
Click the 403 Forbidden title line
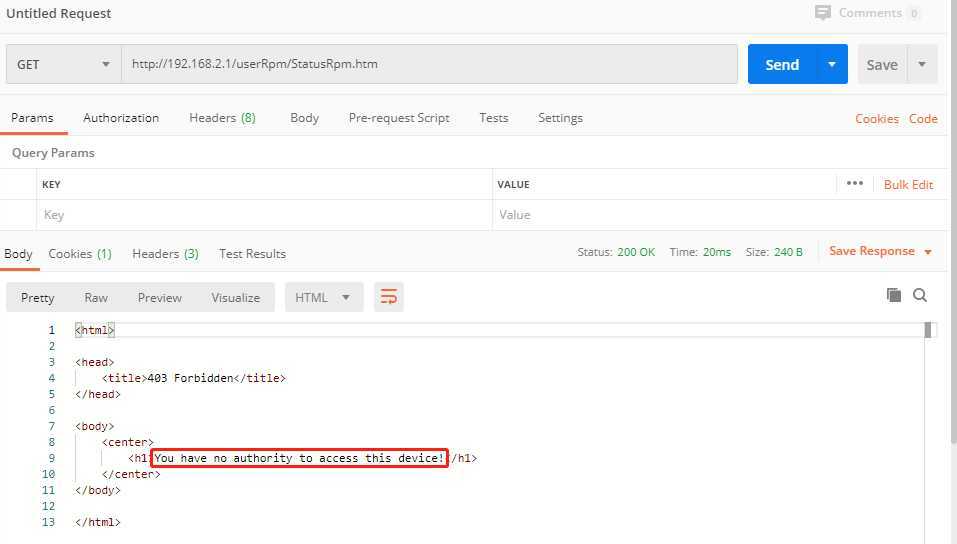[193, 378]
